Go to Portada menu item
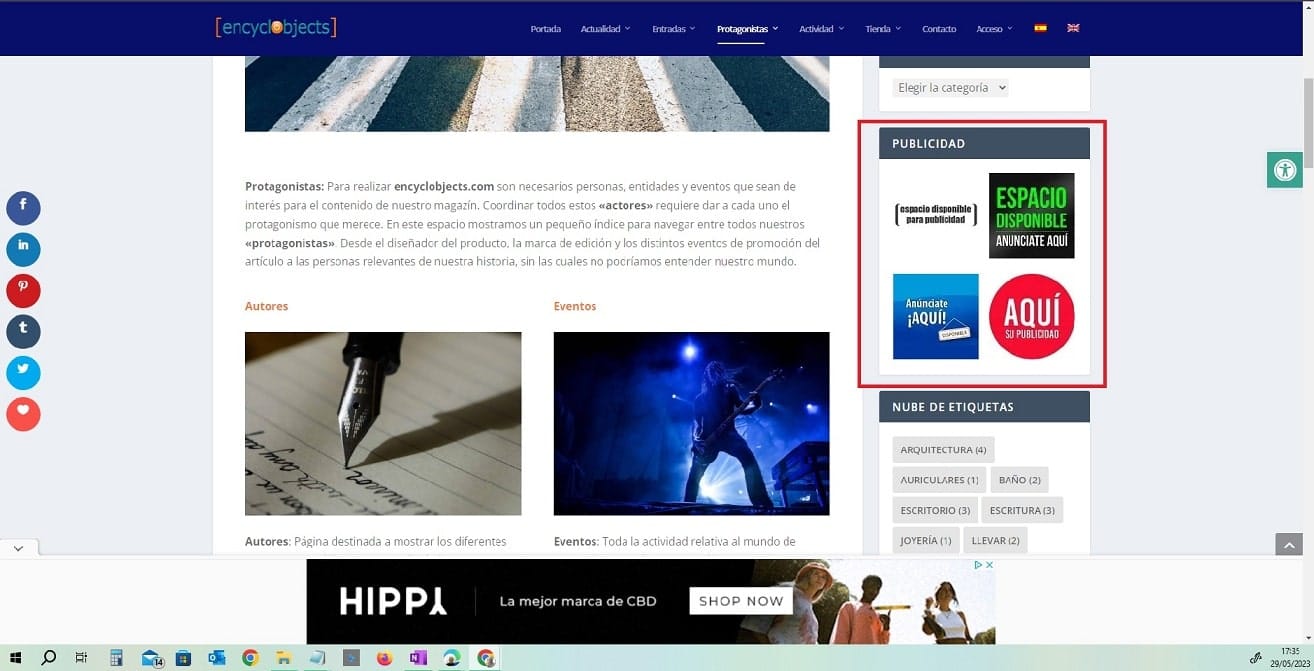 point(545,29)
